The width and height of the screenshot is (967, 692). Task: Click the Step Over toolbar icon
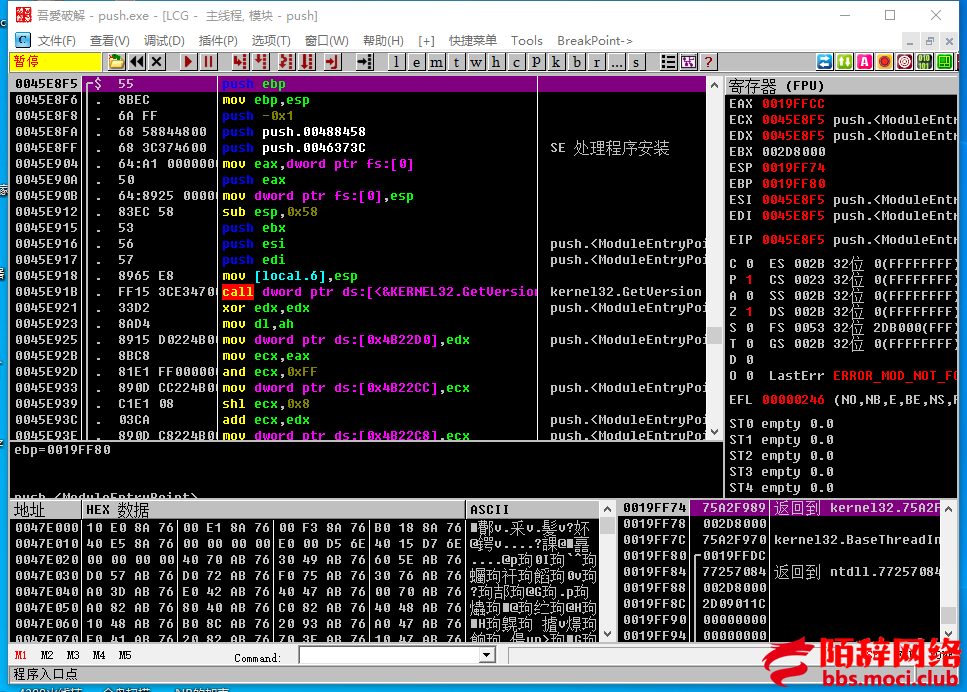261,62
